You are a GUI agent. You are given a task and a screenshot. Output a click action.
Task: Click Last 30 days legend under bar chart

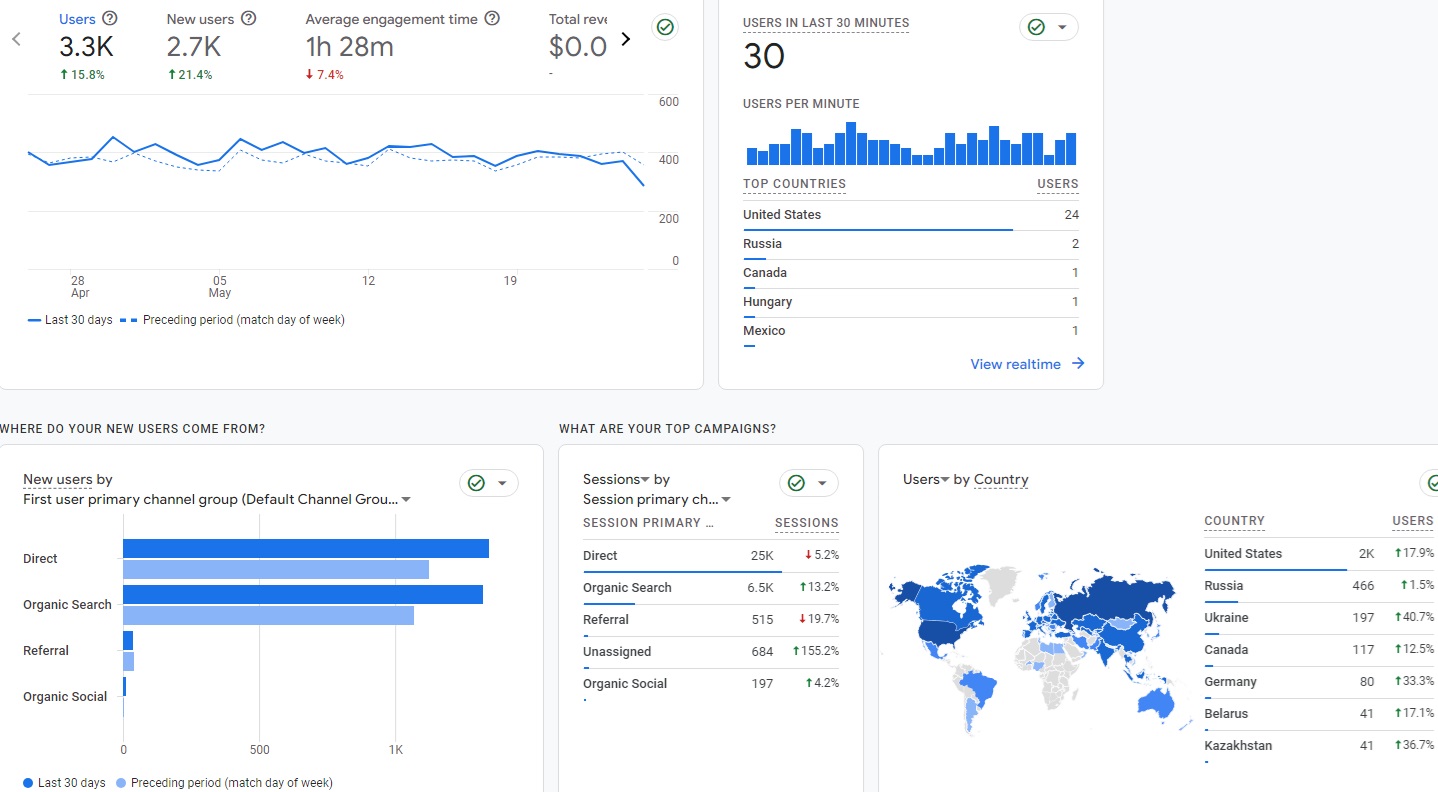64,783
